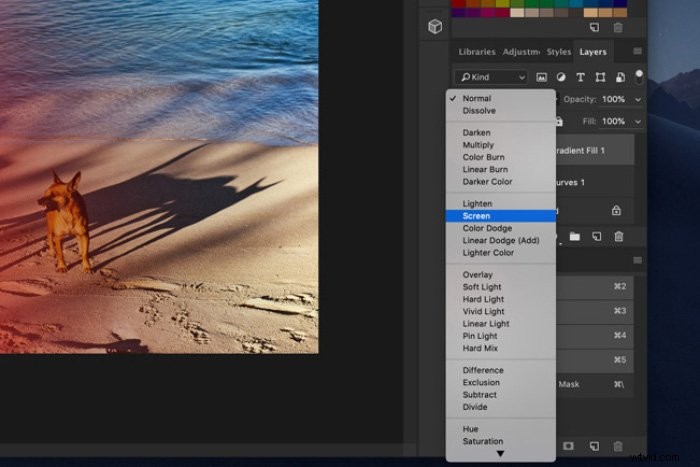Image resolution: width=700 pixels, height=467 pixels.
Task: Open the Channels panel options menu
Action: [x=638, y=260]
